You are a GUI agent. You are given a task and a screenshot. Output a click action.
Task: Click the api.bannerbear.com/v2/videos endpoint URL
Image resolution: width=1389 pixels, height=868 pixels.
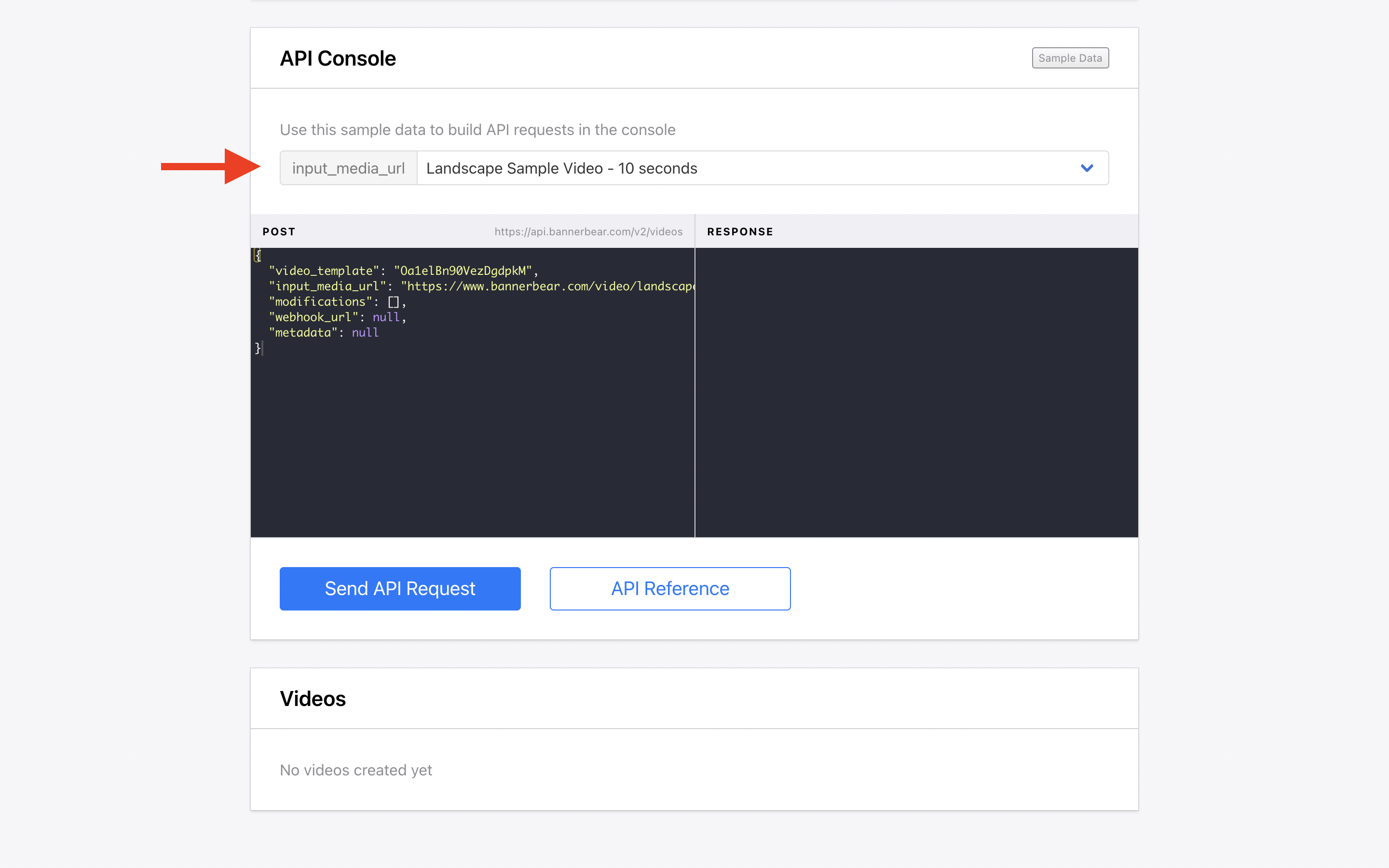tap(588, 232)
